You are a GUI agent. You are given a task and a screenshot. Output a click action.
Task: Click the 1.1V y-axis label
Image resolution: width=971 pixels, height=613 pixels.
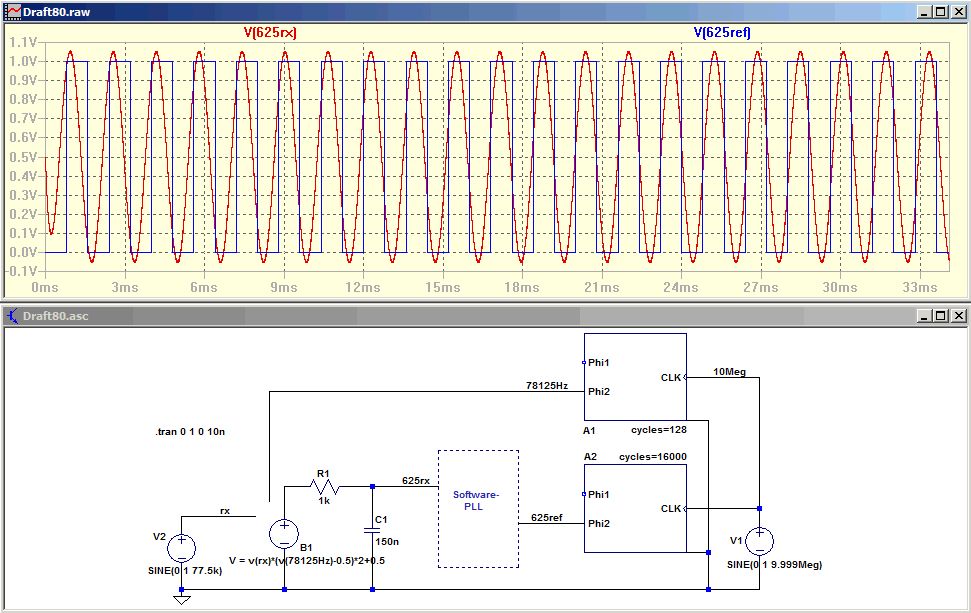24,42
